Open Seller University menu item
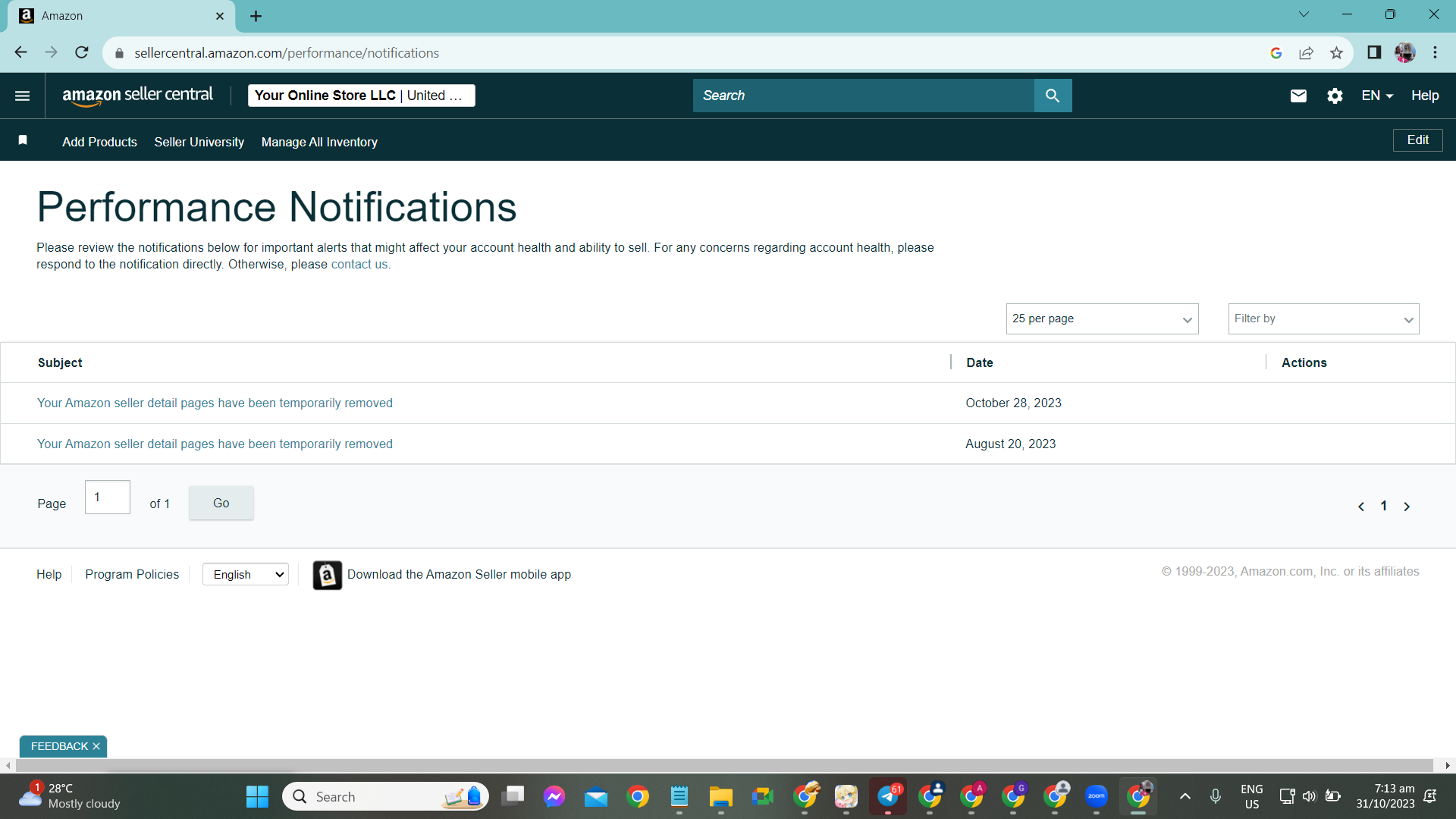1456x819 pixels. point(199,142)
